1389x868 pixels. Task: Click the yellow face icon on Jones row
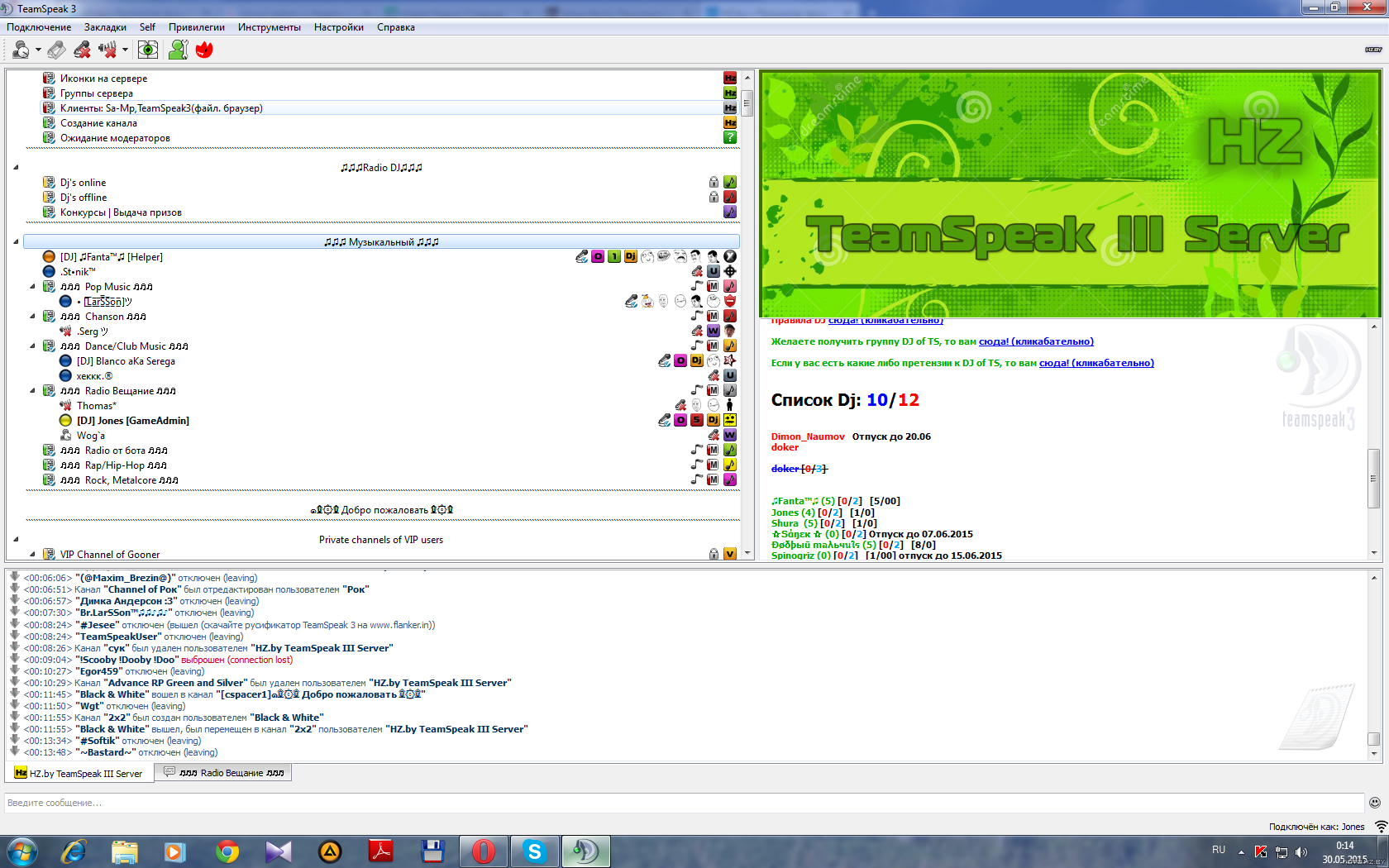pos(730,421)
